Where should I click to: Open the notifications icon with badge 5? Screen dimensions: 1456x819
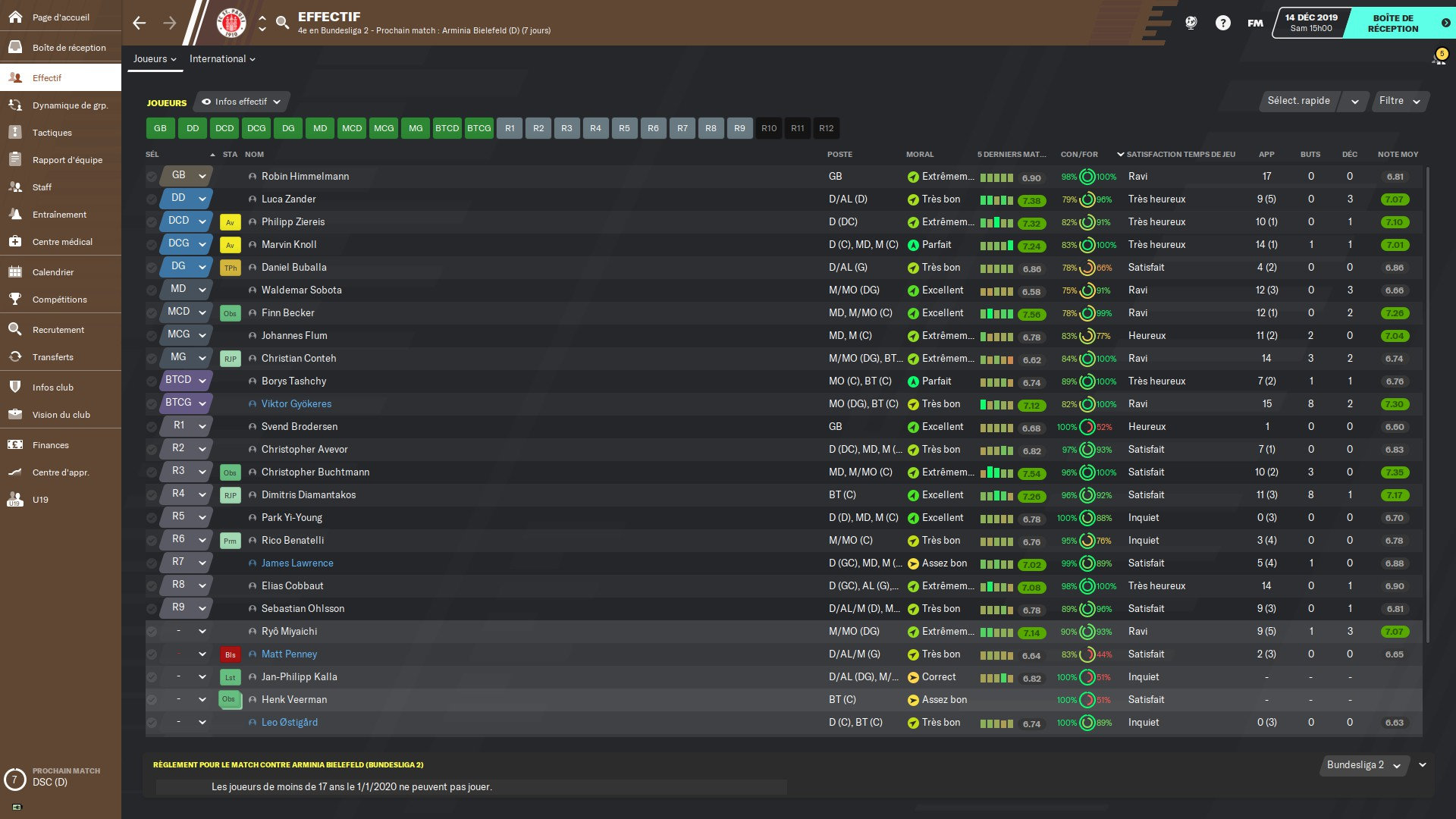1438,58
